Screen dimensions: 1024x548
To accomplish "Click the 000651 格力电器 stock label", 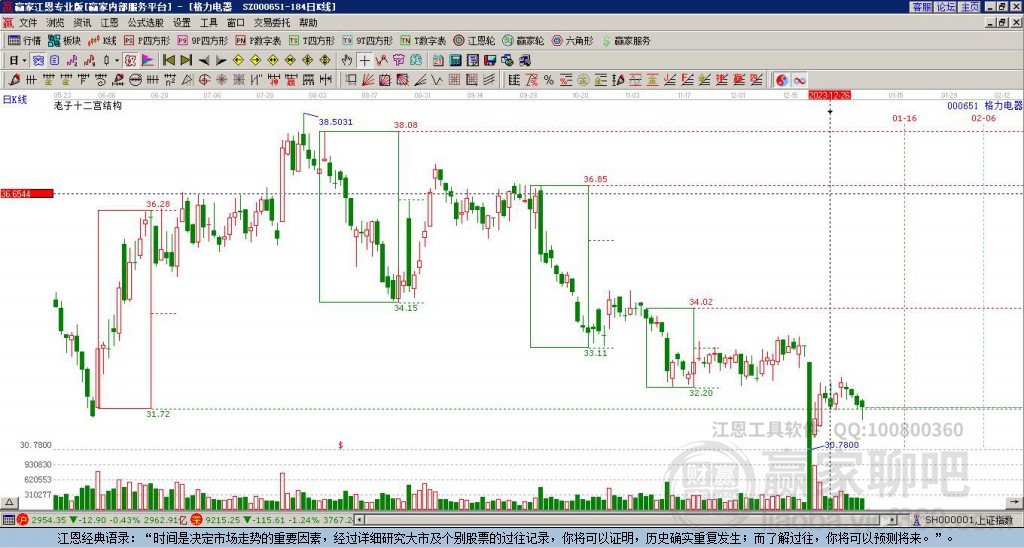I will click(x=984, y=106).
